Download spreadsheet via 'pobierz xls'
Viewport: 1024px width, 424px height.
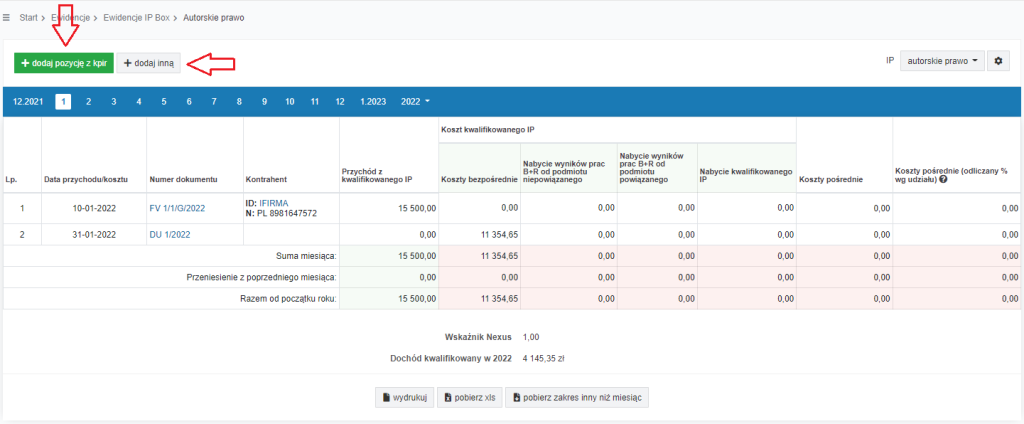(468, 397)
